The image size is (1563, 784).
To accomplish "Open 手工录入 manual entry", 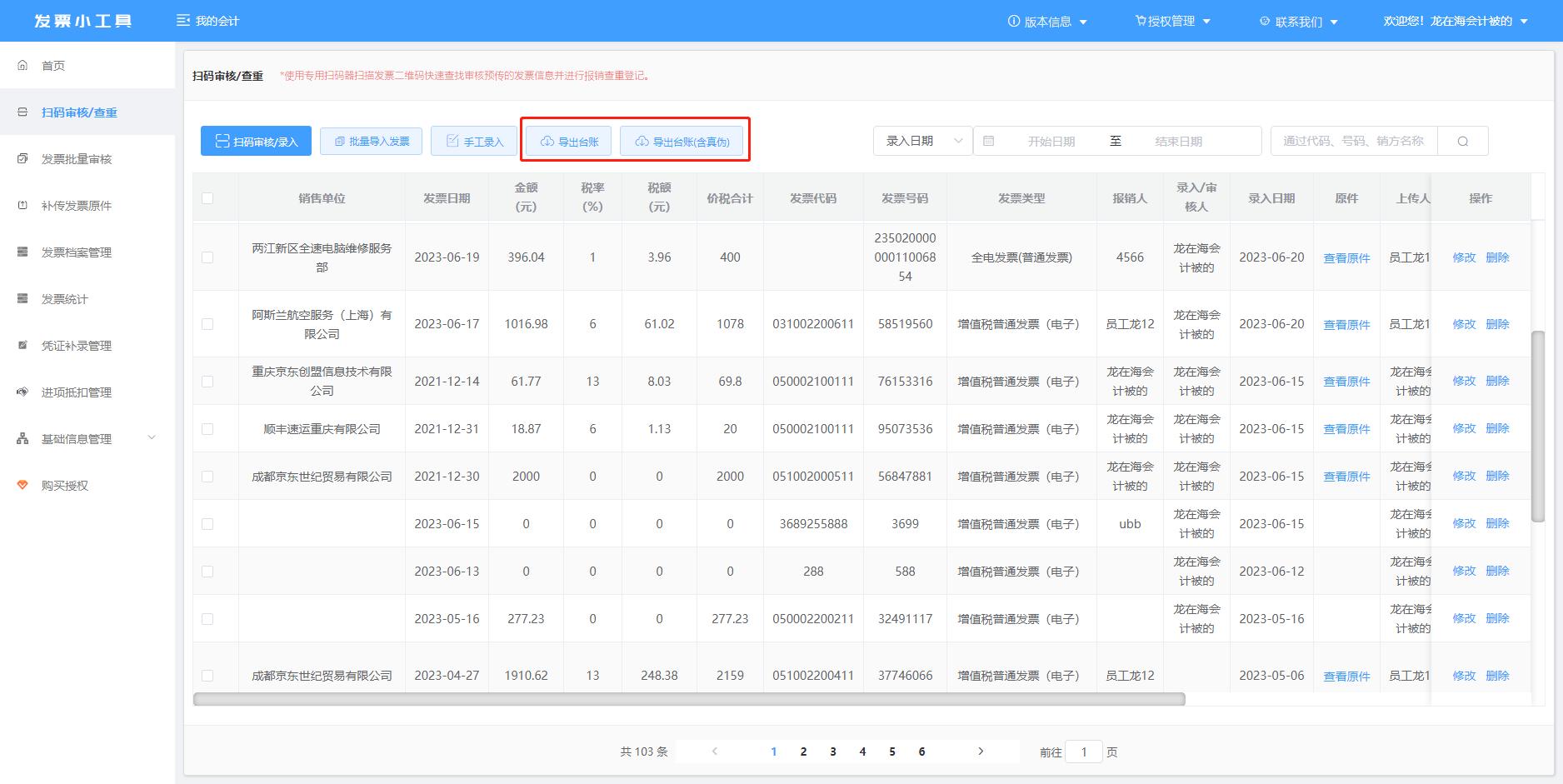I will point(473,141).
